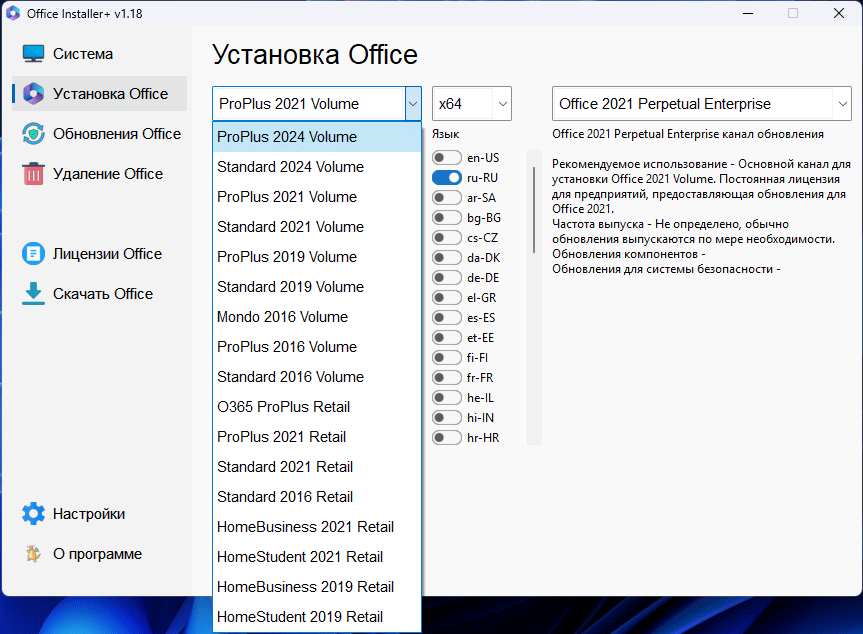The width and height of the screenshot is (863, 634).
Task: Click the Система monitor icon
Action: coord(34,53)
